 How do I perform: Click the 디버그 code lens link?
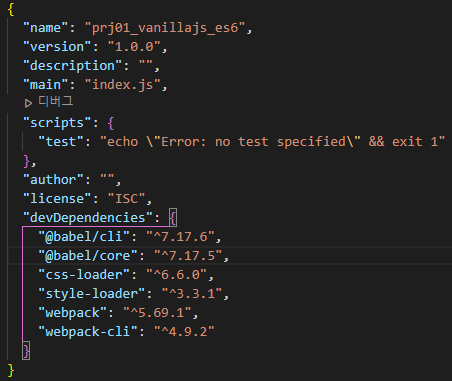(56, 101)
